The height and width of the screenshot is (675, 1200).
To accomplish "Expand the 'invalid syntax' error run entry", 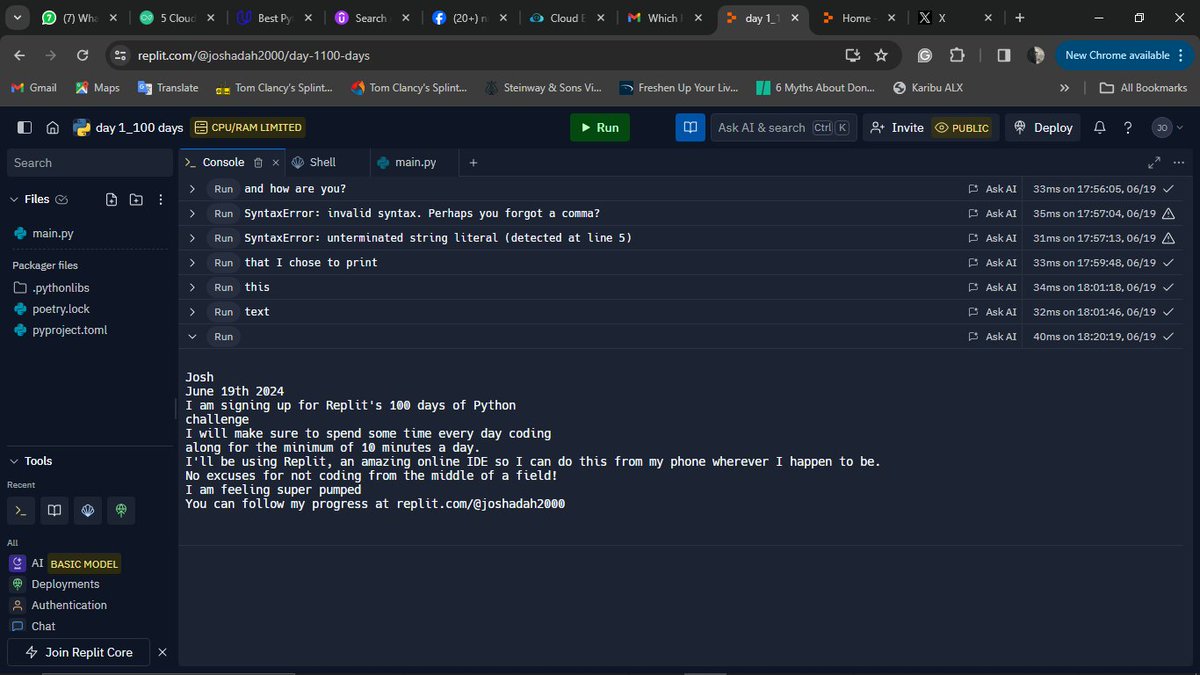I will pos(192,213).
